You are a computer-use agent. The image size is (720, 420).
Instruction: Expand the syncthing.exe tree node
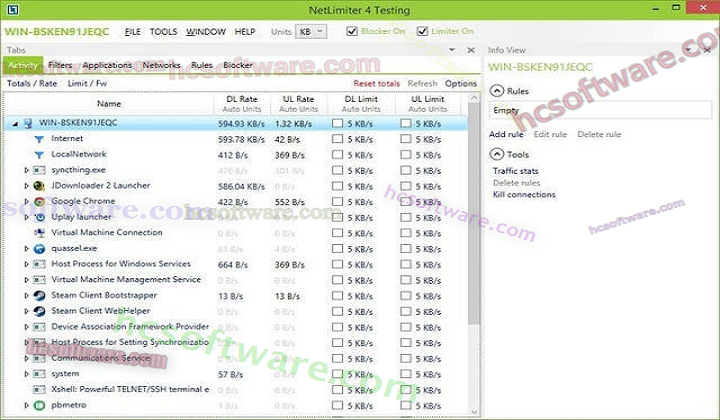(27, 170)
